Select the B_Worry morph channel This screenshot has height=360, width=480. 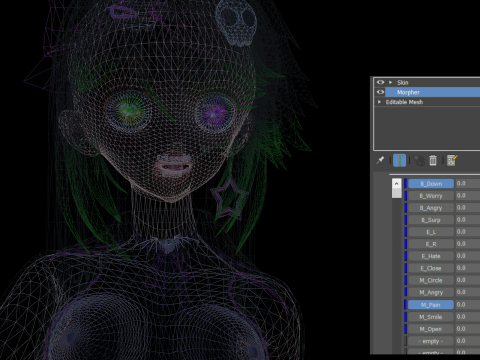pos(431,196)
